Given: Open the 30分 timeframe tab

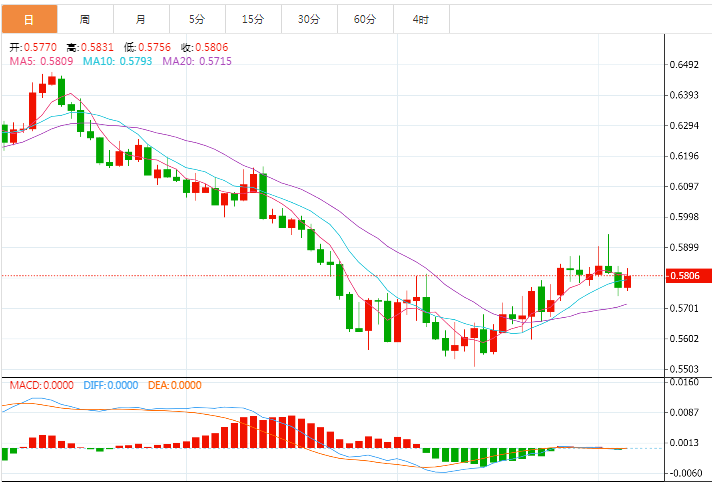Looking at the screenshot, I should click(x=309, y=20).
